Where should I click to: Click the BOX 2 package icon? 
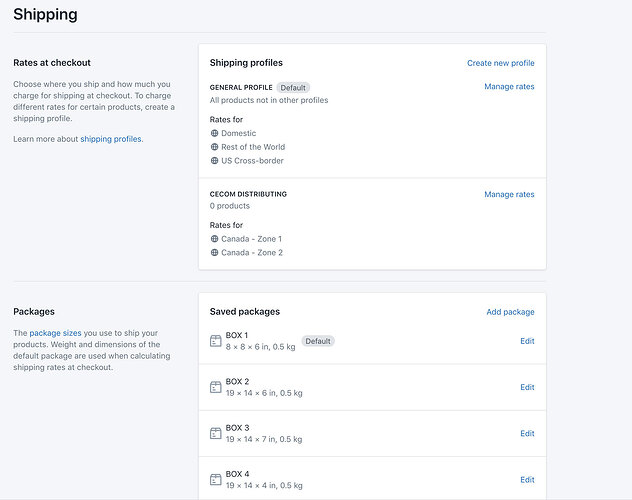215,387
